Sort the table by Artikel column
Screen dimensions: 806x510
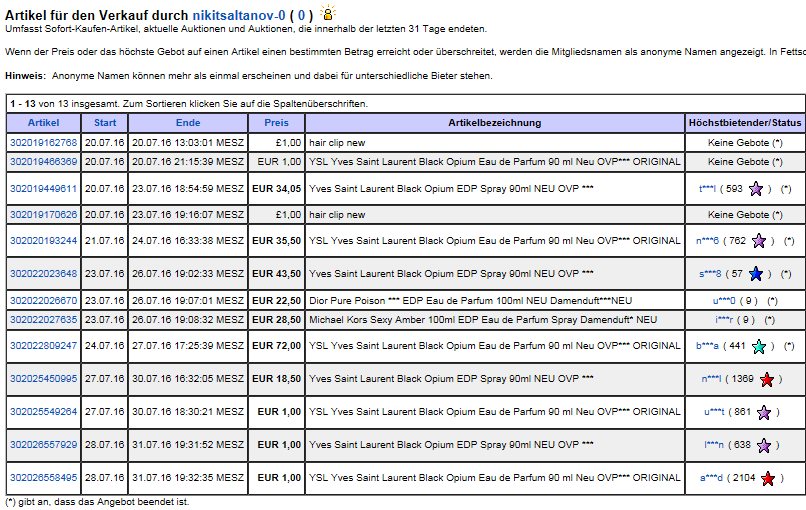point(43,122)
